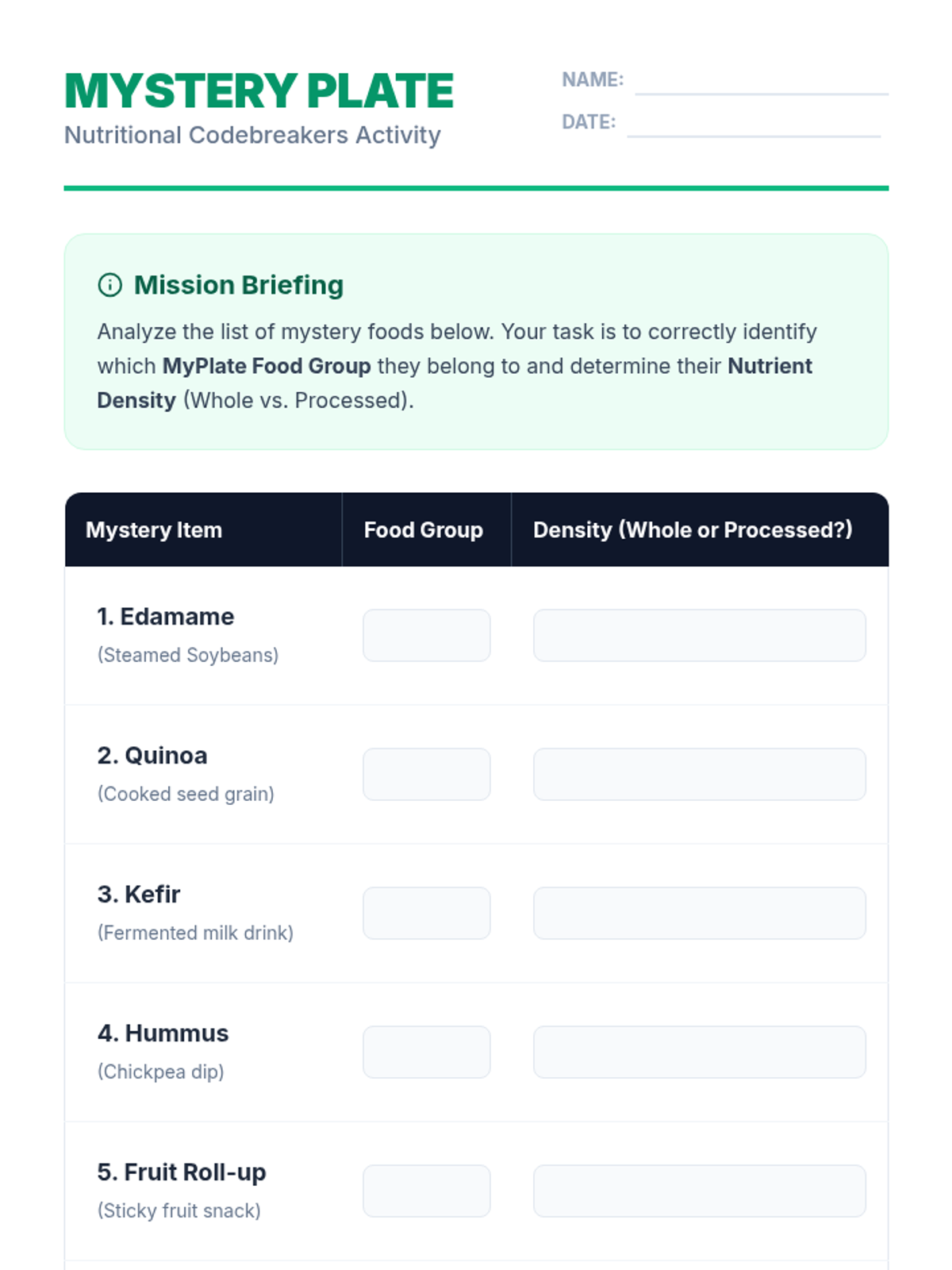Select the Fruit Roll-up Density answer box
This screenshot has height=1270, width=952.
(700, 1191)
